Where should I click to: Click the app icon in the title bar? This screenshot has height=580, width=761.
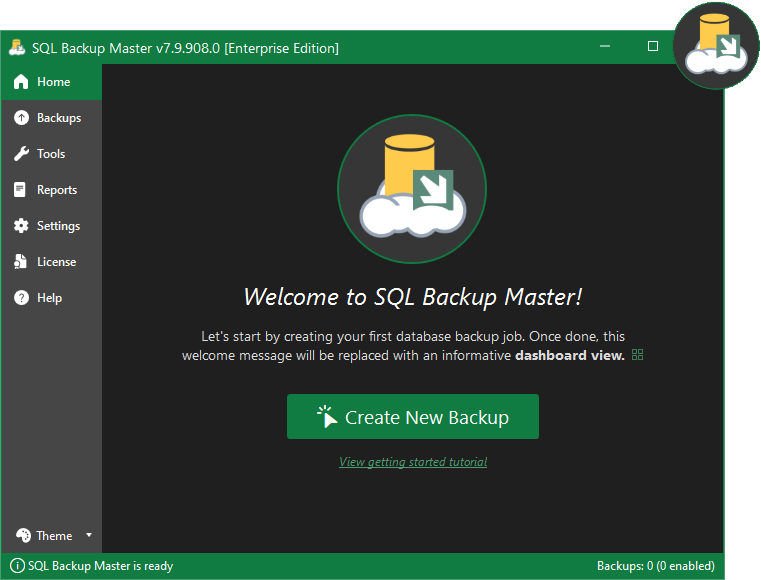click(17, 48)
